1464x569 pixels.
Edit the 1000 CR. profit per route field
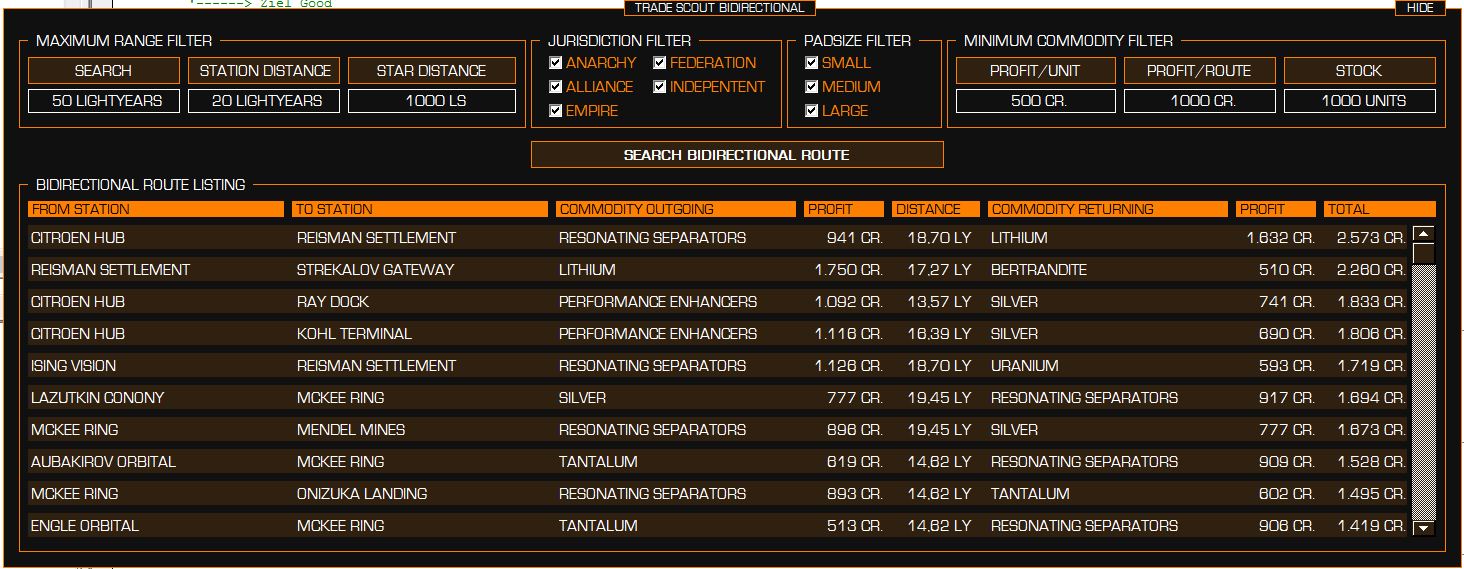point(1200,101)
